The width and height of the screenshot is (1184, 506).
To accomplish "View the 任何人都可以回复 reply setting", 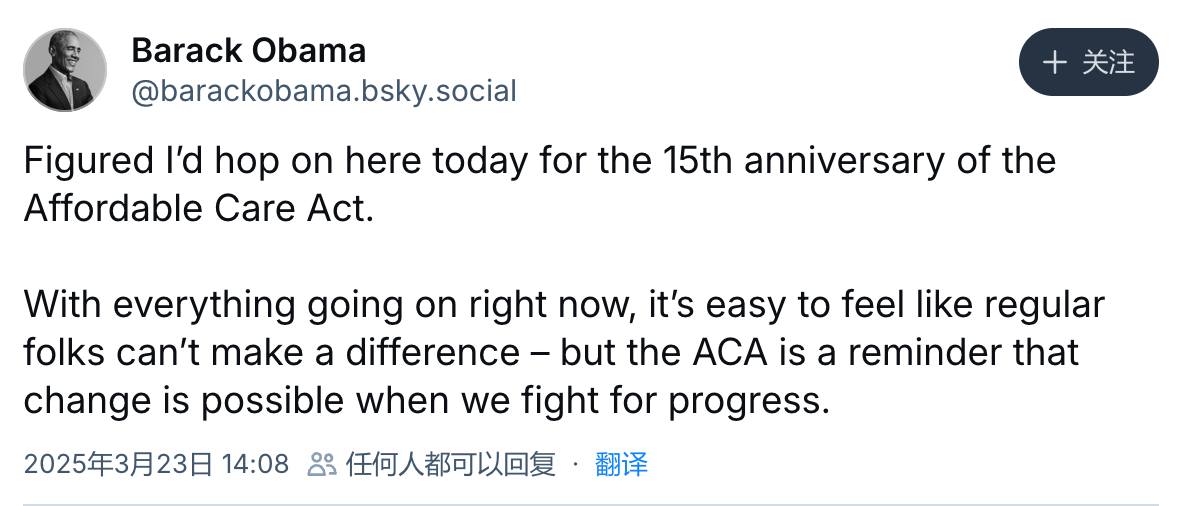I will 451,464.
